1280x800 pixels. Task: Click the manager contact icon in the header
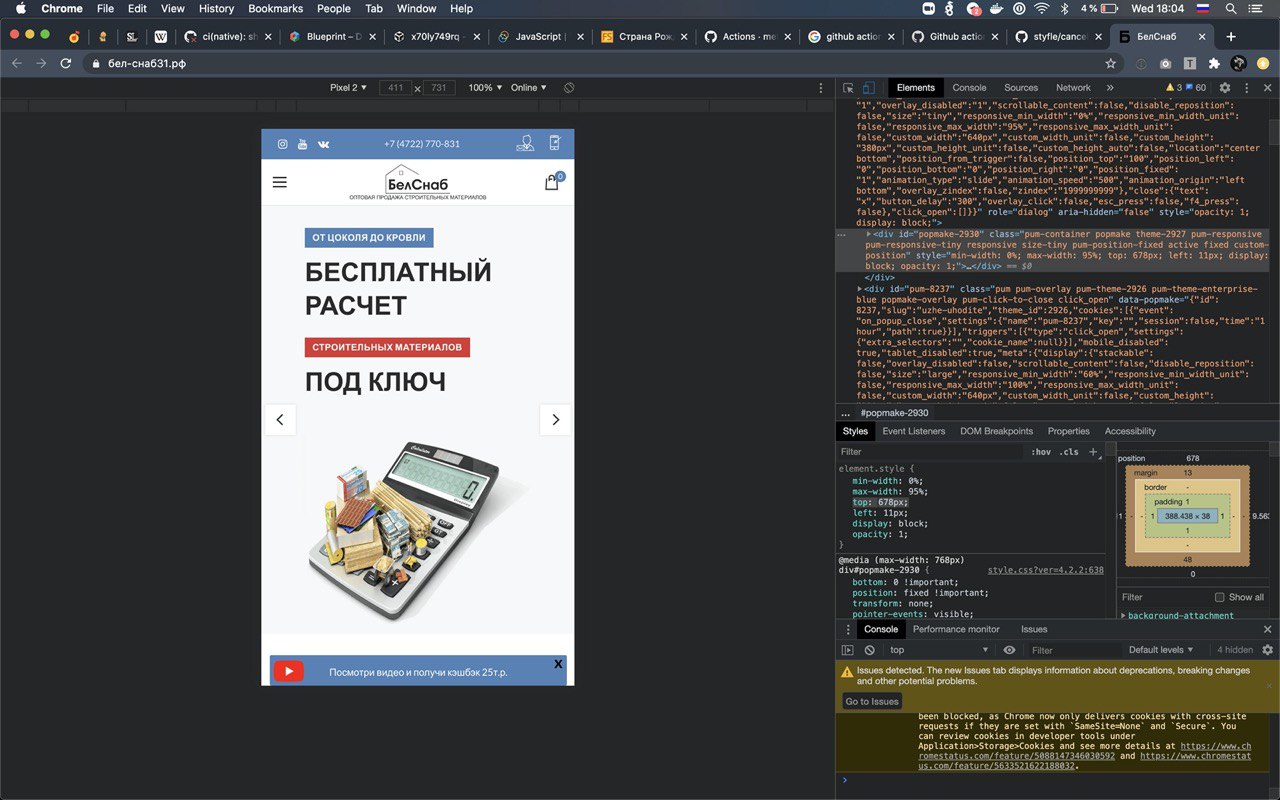[x=525, y=143]
